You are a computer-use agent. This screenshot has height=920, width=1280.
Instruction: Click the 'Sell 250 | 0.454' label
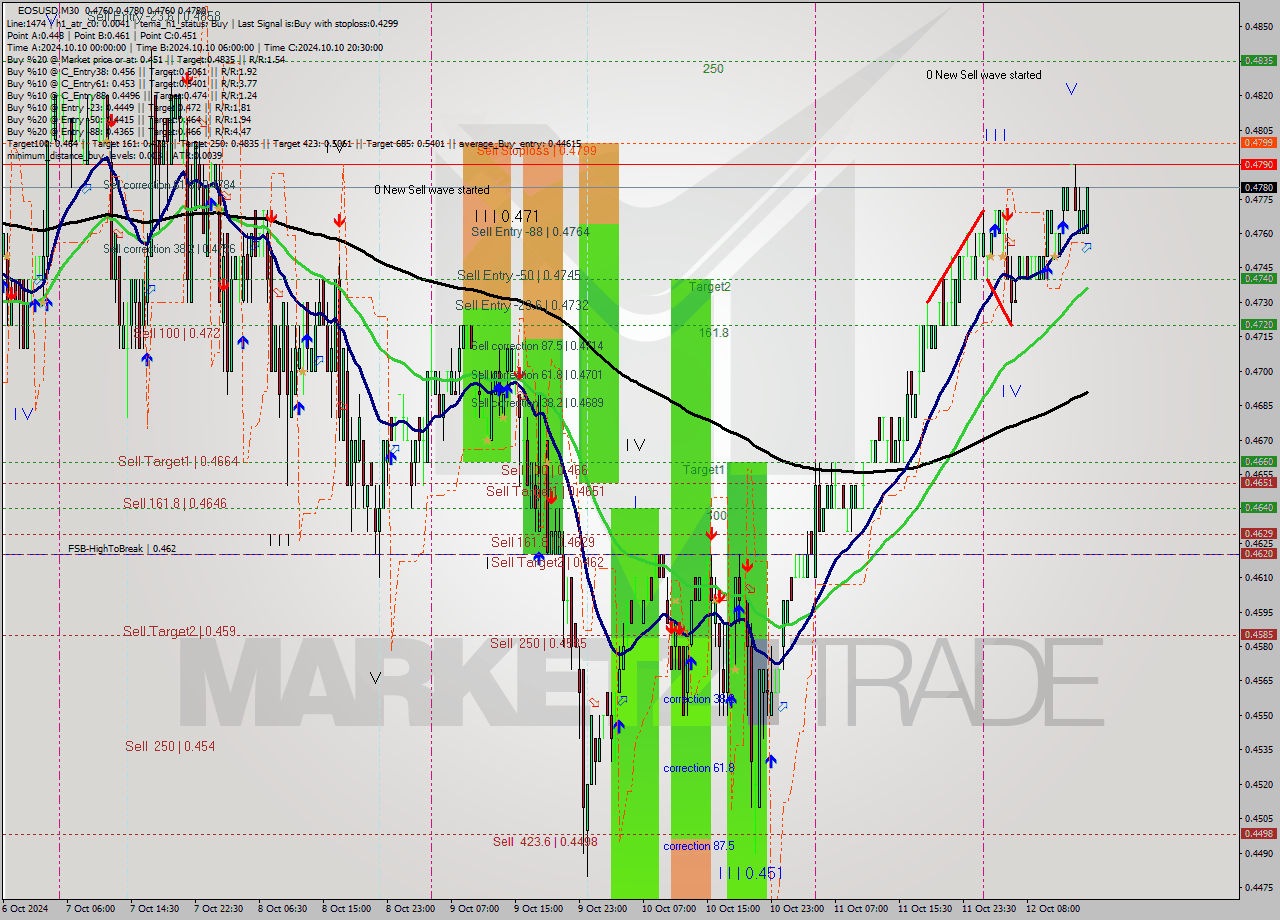coord(170,747)
